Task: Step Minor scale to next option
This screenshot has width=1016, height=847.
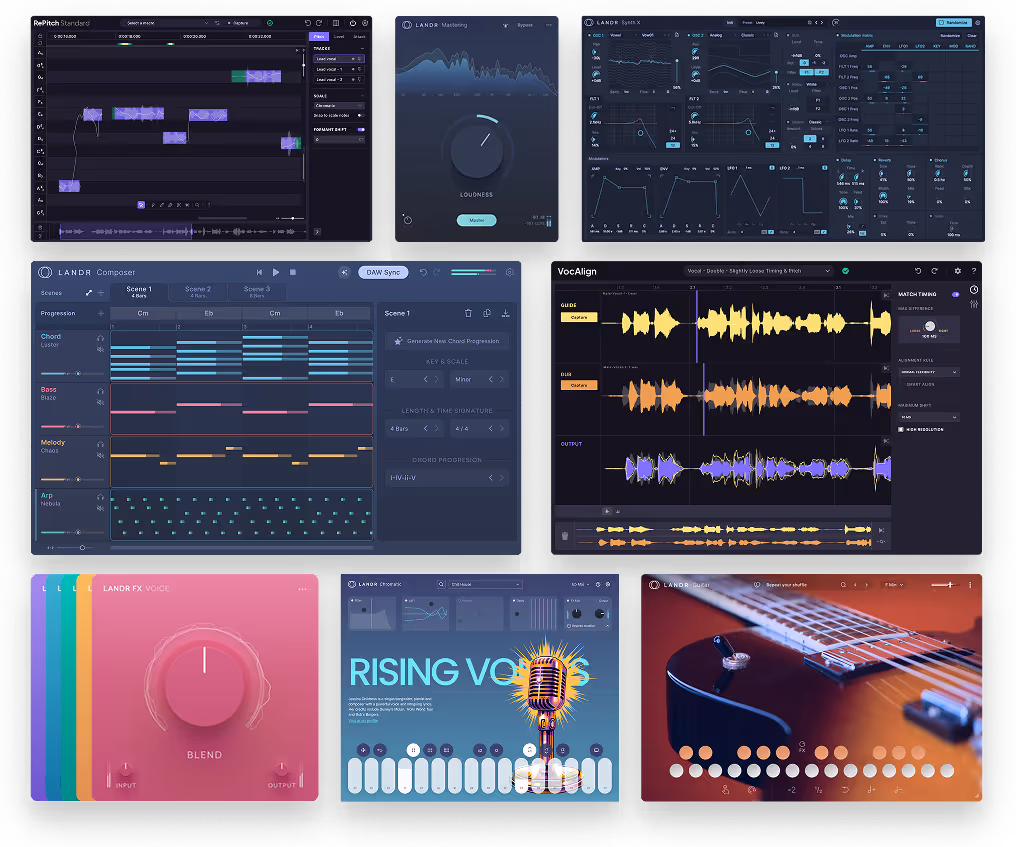Action: (502, 379)
